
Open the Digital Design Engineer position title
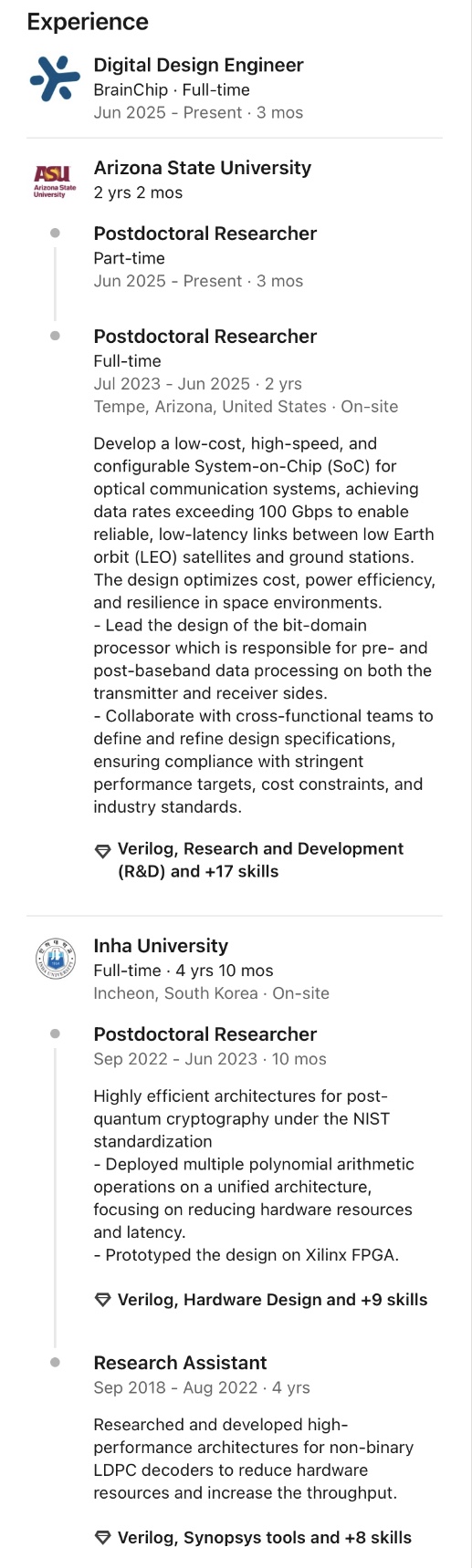[199, 65]
